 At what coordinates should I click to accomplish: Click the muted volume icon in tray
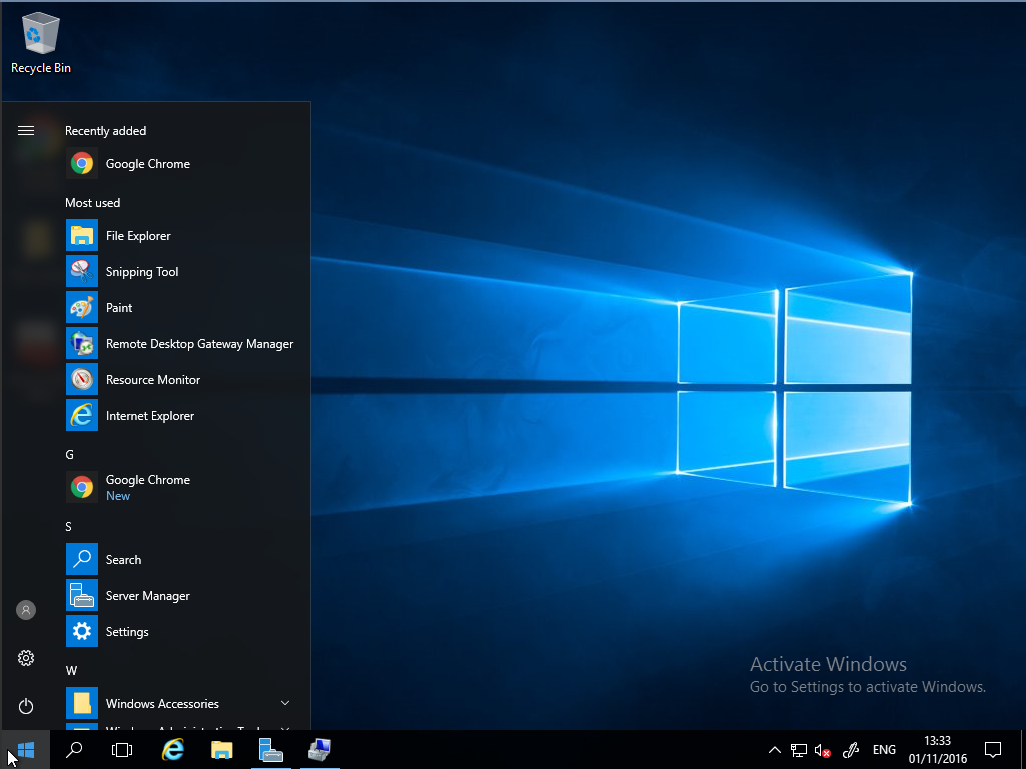tap(823, 750)
